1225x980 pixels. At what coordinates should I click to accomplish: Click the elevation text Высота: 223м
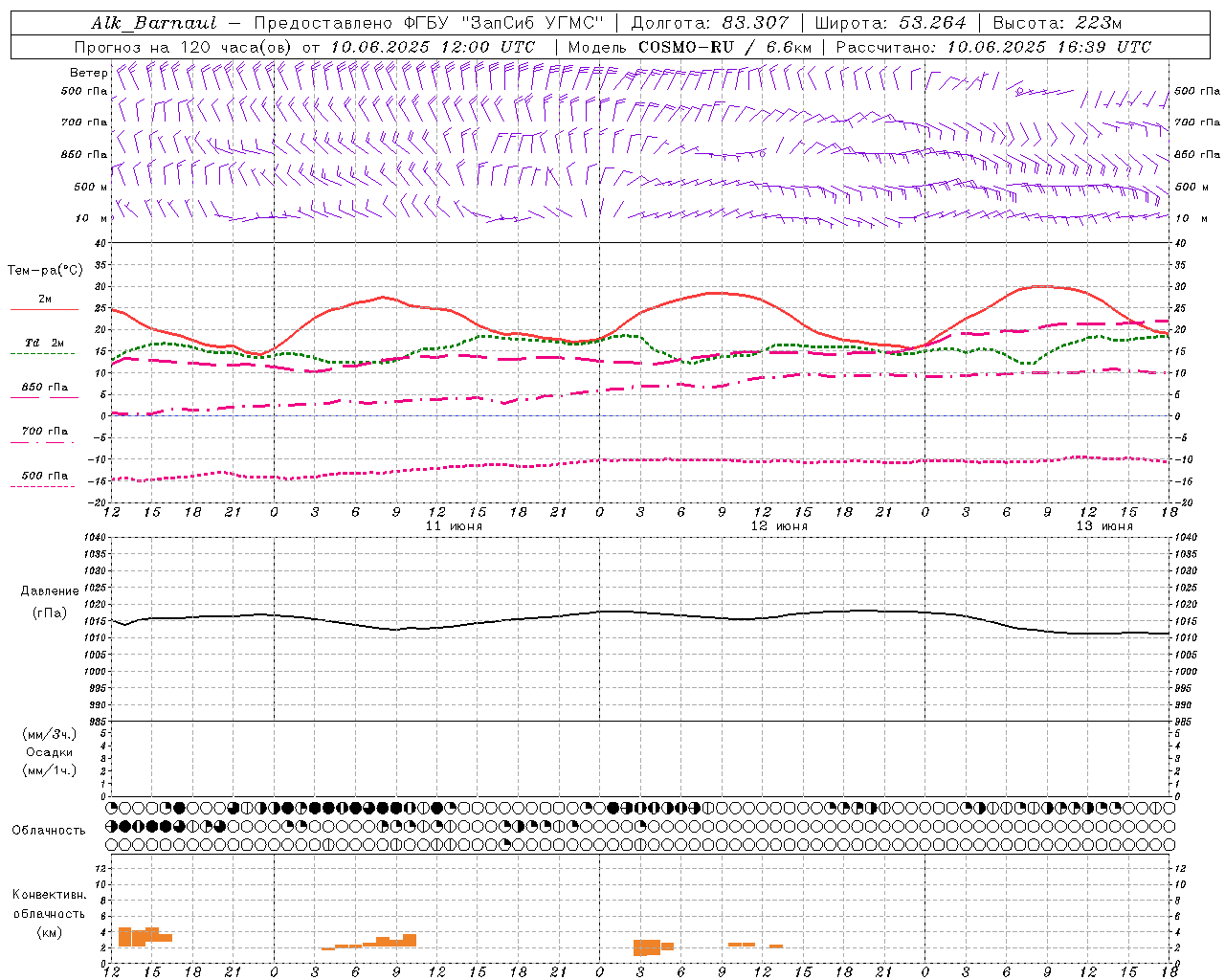pos(1057,23)
